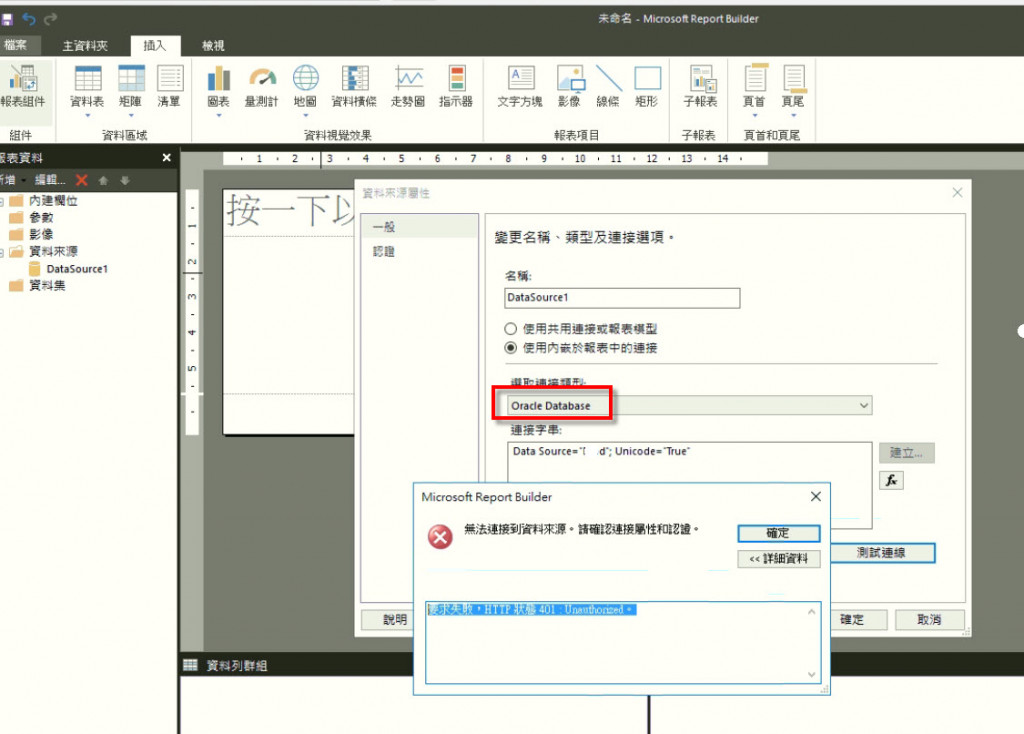
Task: Click 確定 in the error message box
Action: point(778,534)
